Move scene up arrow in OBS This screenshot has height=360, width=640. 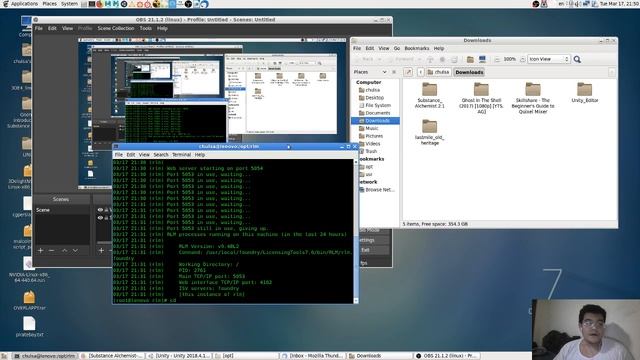pos(64,250)
